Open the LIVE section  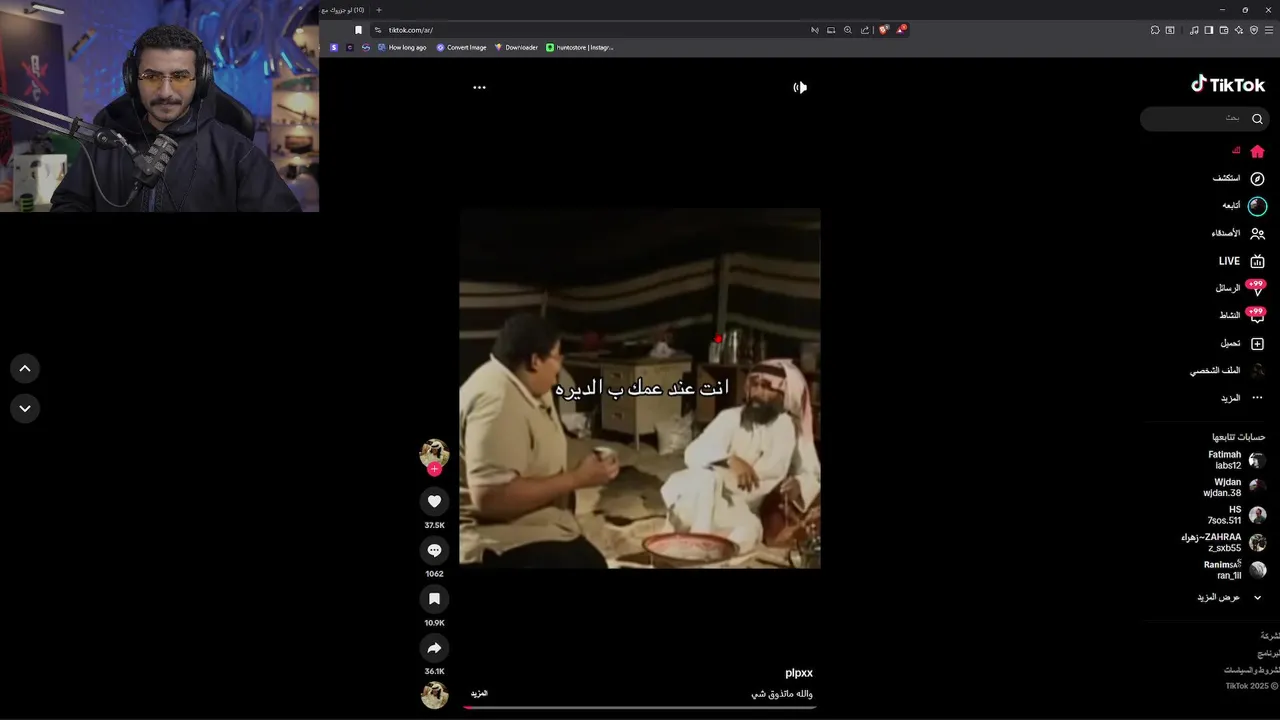1241,261
